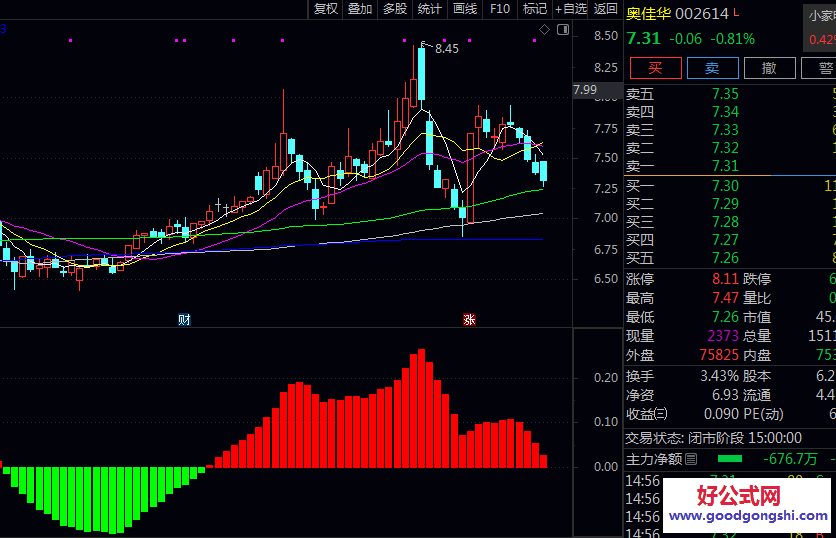Select 买三 price 7.28
Viewport: 836px width, 538px height.
tap(725, 222)
